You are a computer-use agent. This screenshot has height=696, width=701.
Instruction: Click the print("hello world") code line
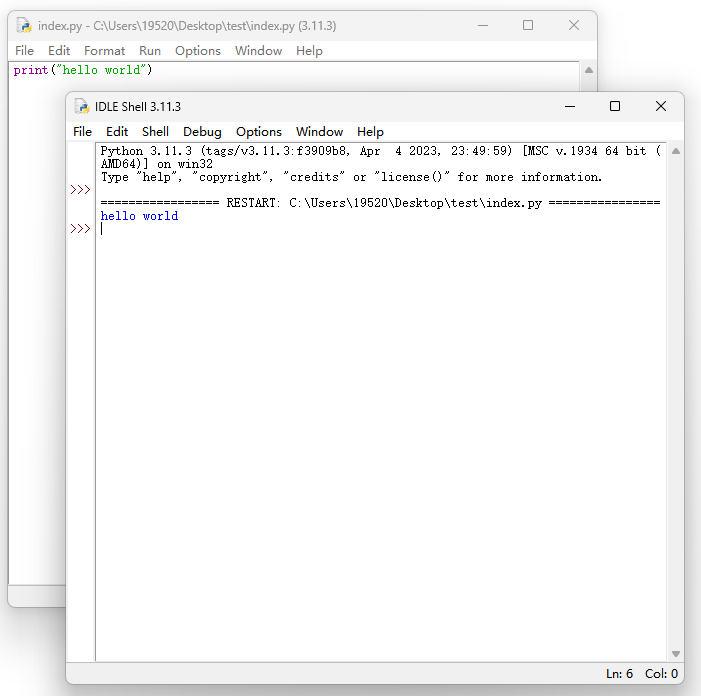(83, 70)
